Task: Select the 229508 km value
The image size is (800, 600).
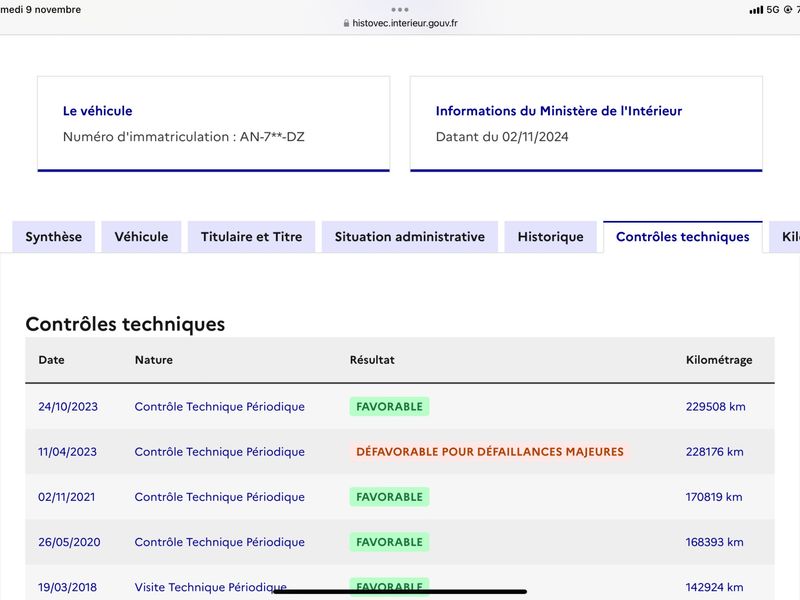Action: point(715,407)
